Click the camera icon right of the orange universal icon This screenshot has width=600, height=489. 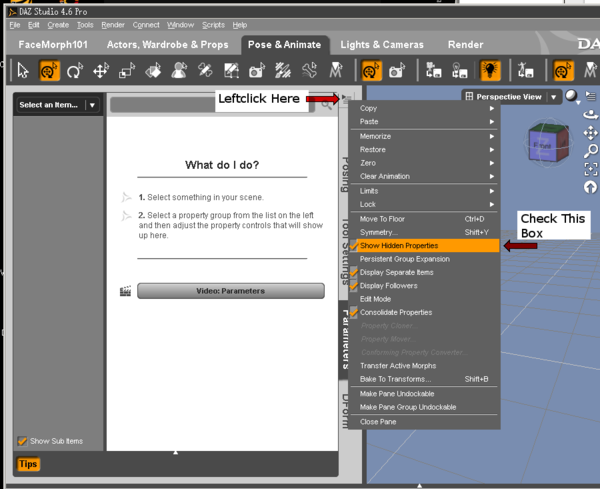point(397,71)
